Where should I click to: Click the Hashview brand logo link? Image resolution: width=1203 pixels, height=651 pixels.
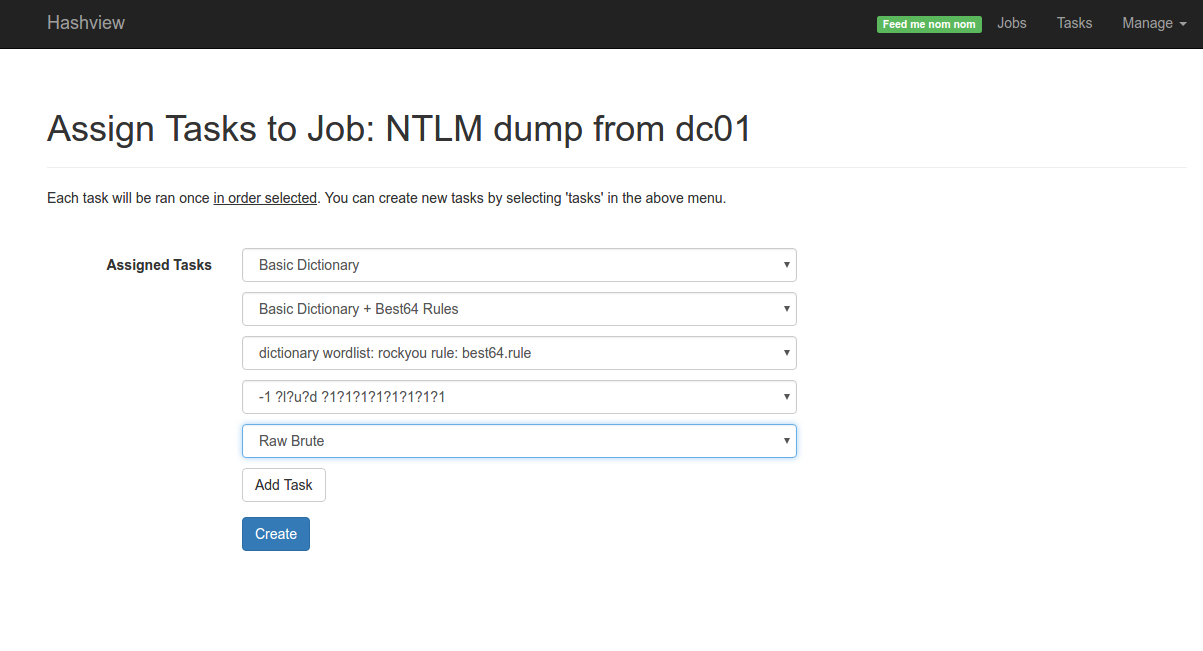point(86,23)
